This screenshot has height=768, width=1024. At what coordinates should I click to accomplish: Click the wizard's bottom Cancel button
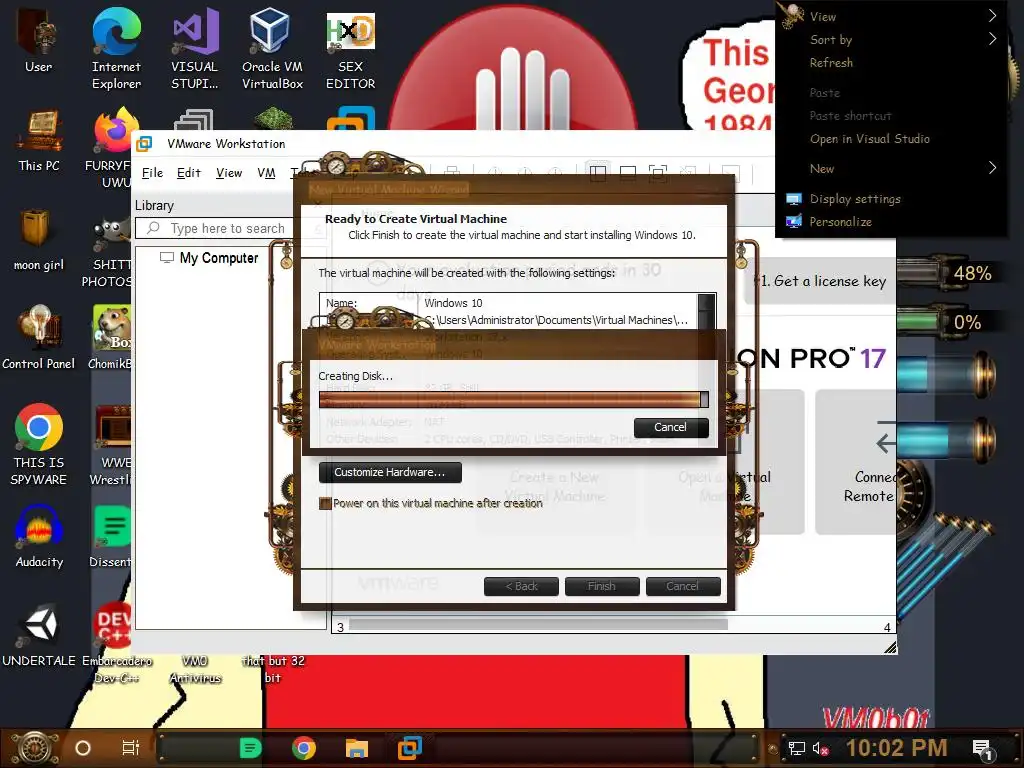[x=682, y=586]
